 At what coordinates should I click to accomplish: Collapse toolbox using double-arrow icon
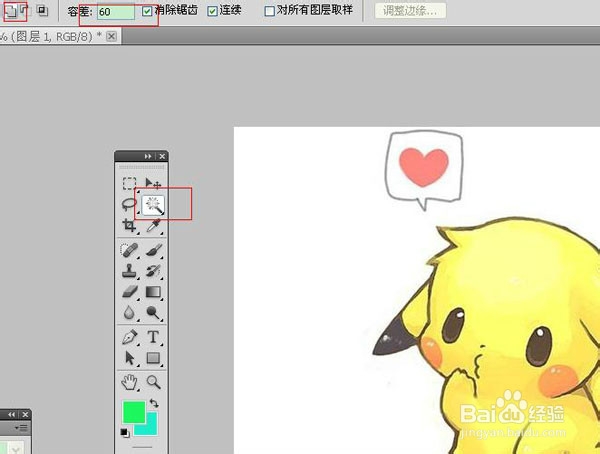[148, 156]
